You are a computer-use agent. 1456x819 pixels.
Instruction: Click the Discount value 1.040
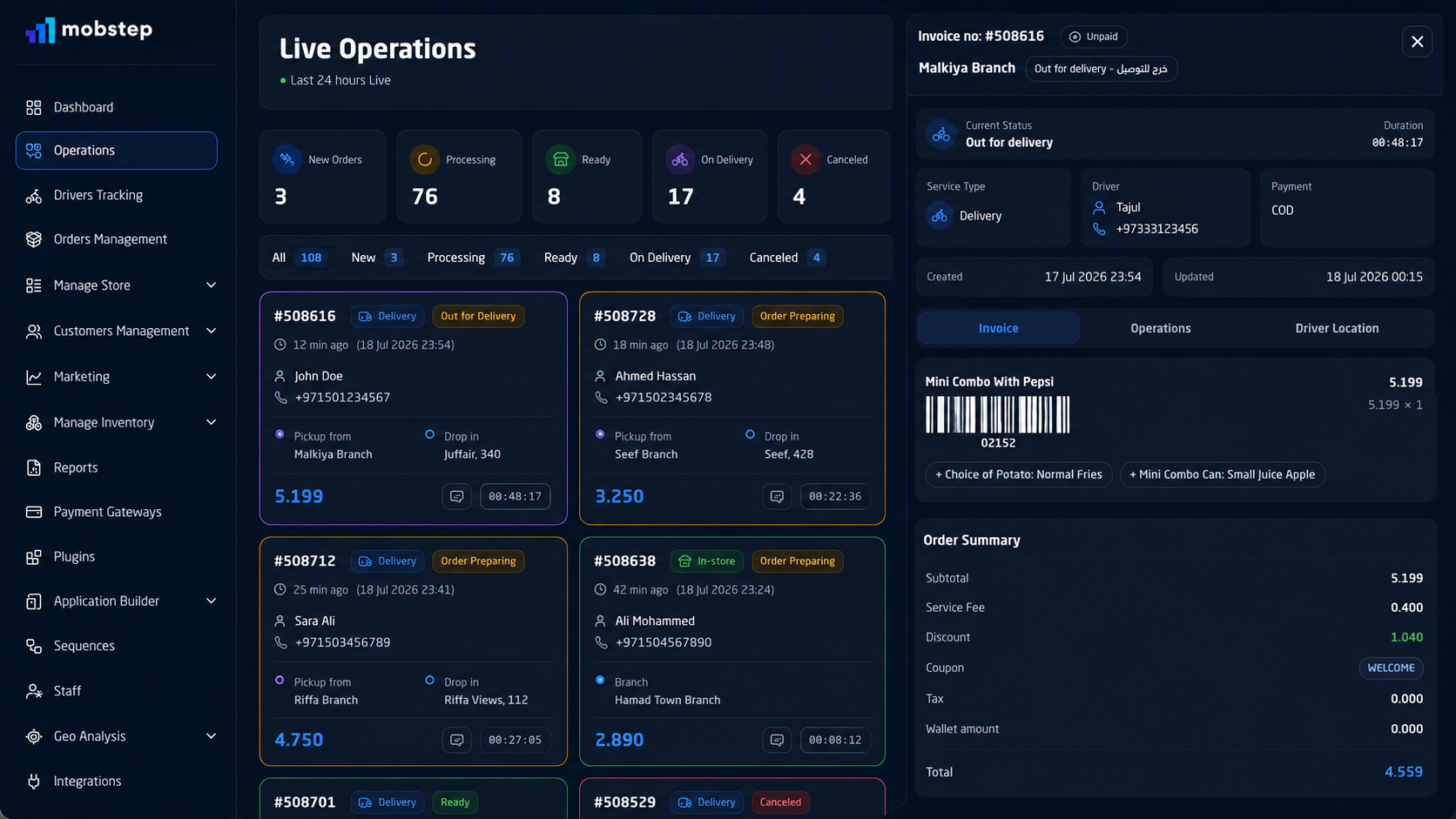point(1406,637)
